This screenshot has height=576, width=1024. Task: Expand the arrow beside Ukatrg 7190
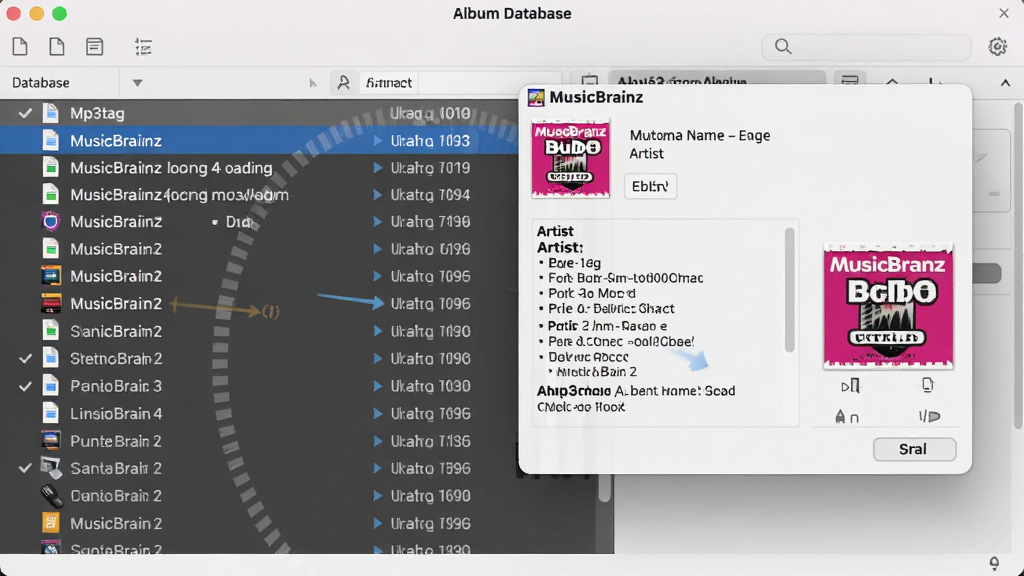(x=377, y=221)
